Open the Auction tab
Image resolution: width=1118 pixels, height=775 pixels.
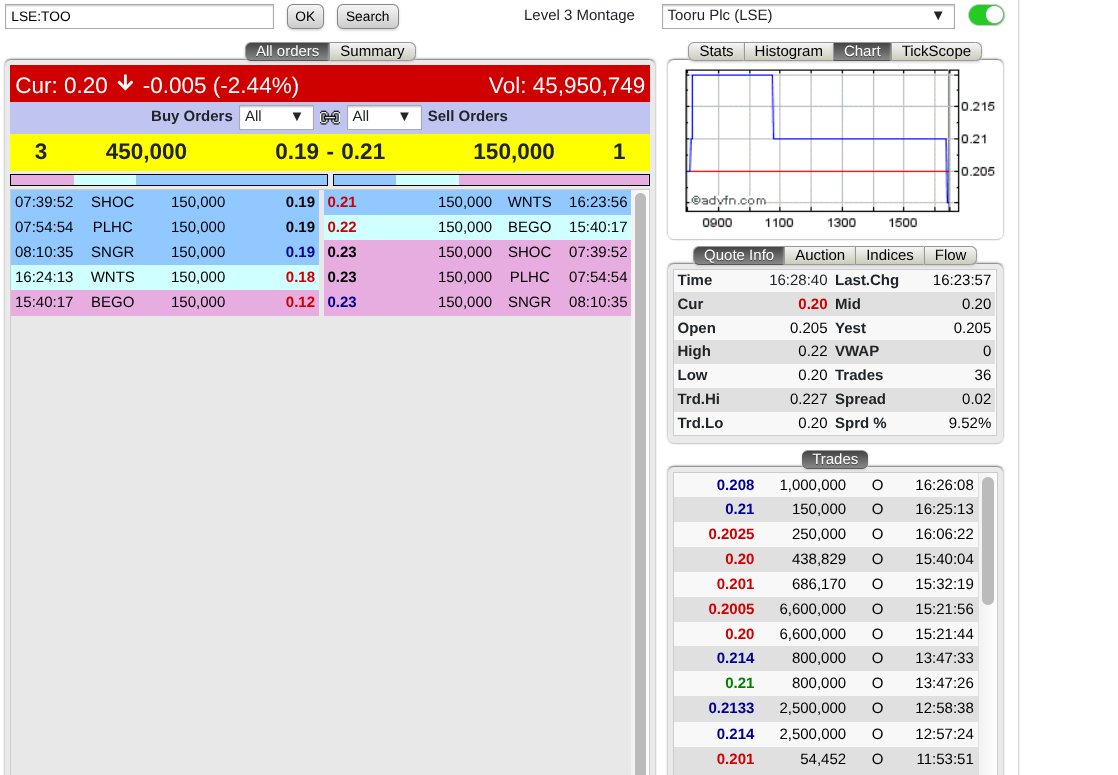coord(820,255)
